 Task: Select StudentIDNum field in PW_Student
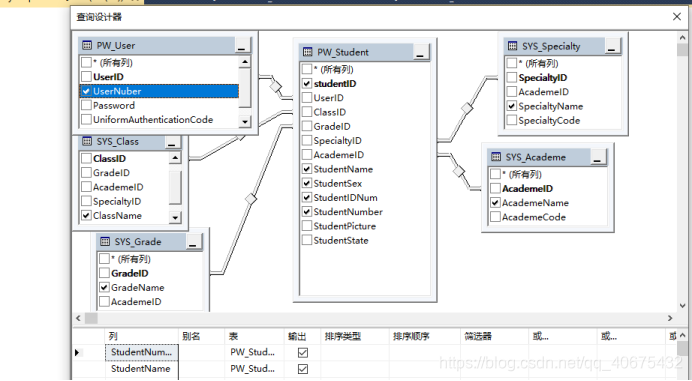pyautogui.click(x=346, y=197)
